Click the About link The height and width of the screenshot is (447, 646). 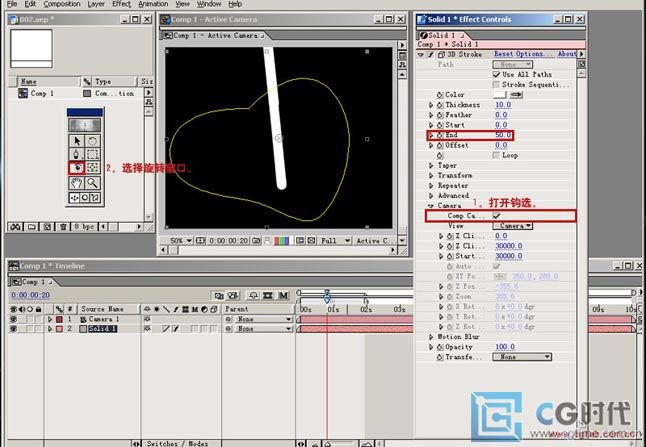[x=567, y=54]
